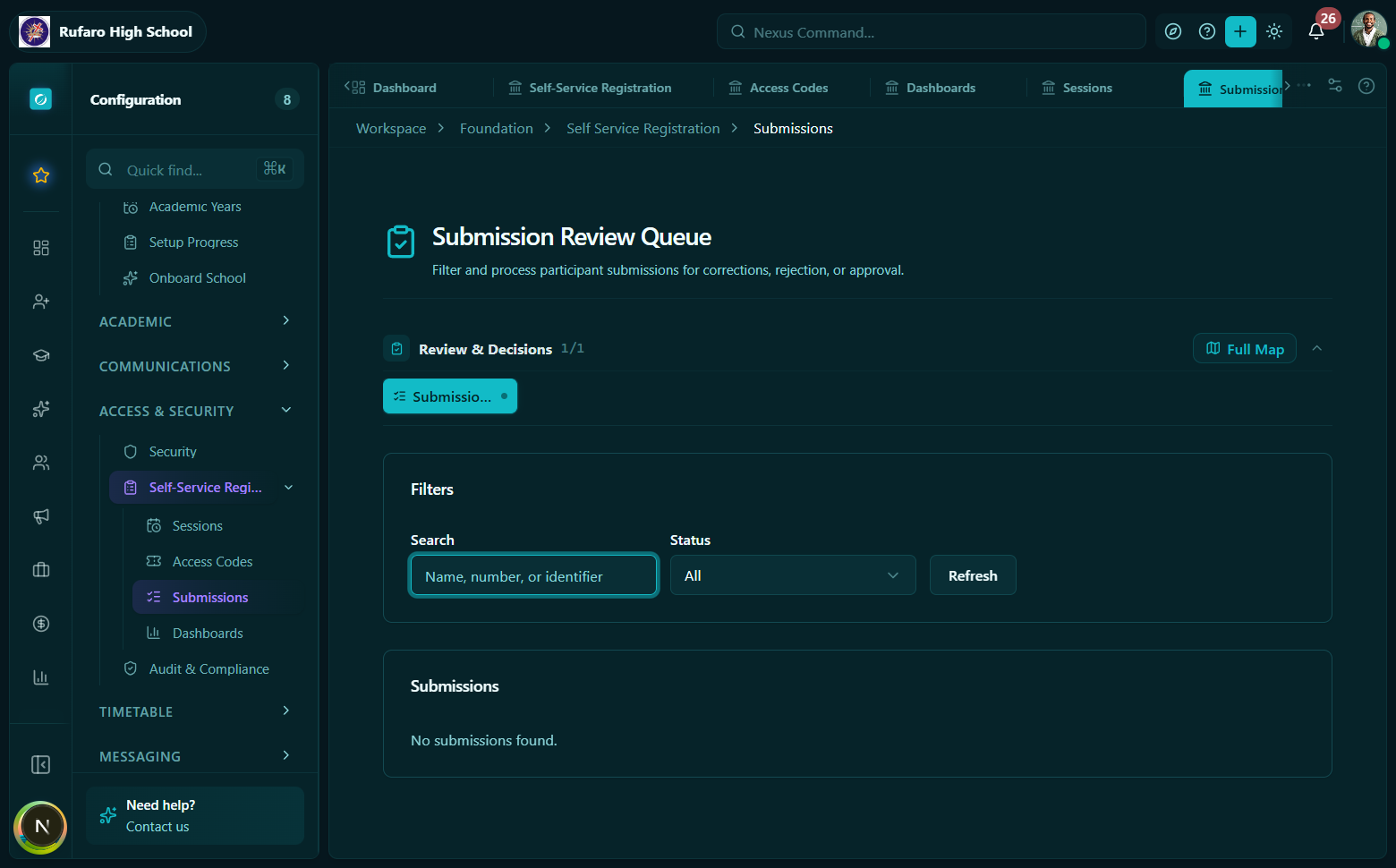Image resolution: width=1396 pixels, height=868 pixels.
Task: Click the Configuration count badge 8
Action: [x=287, y=99]
